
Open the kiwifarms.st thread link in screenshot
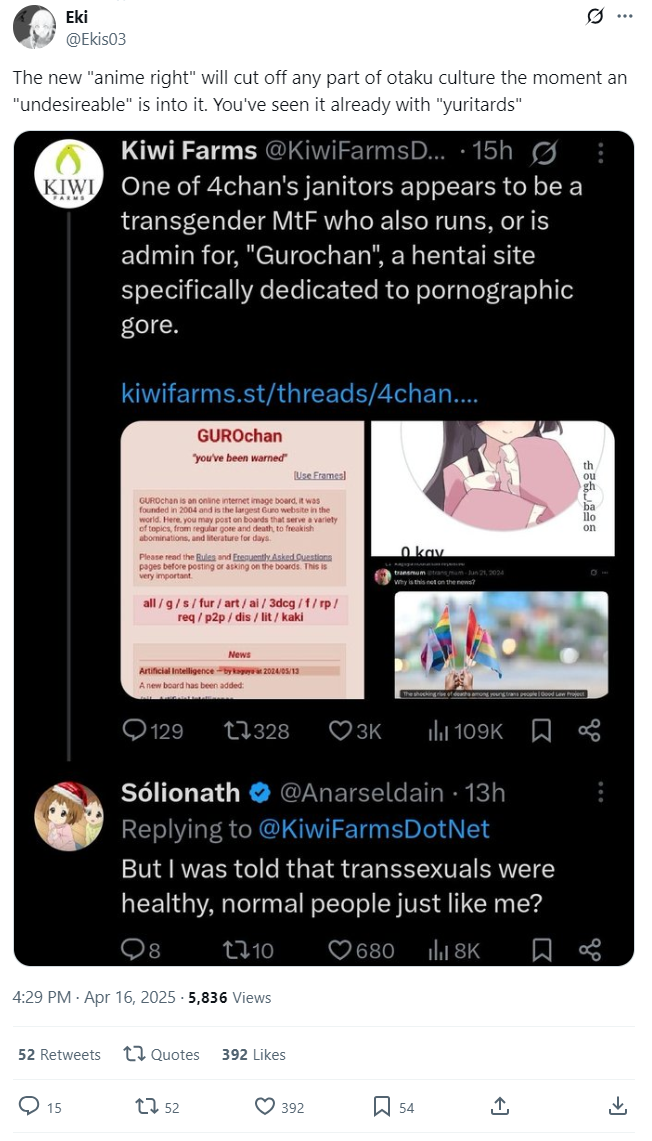[x=299, y=393]
